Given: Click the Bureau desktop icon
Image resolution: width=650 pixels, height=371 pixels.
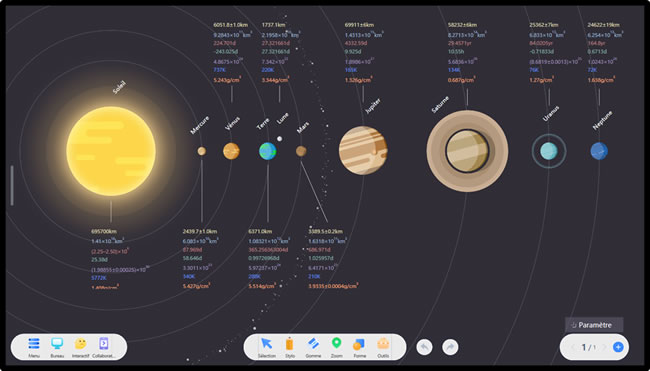Looking at the screenshot, I should [x=57, y=344].
